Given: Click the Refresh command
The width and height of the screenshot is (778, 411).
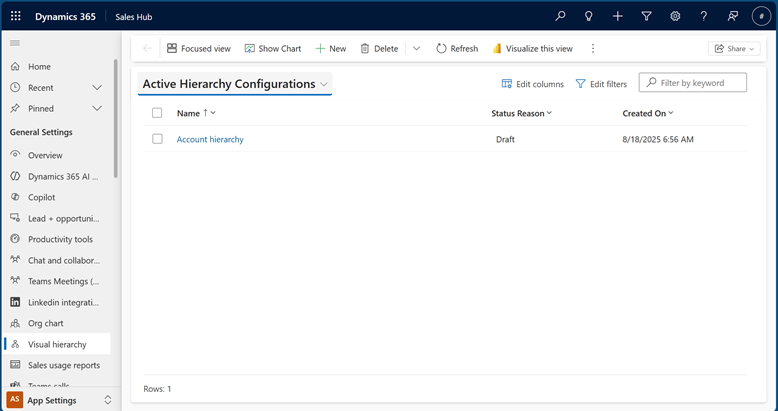Looking at the screenshot, I should 457,48.
